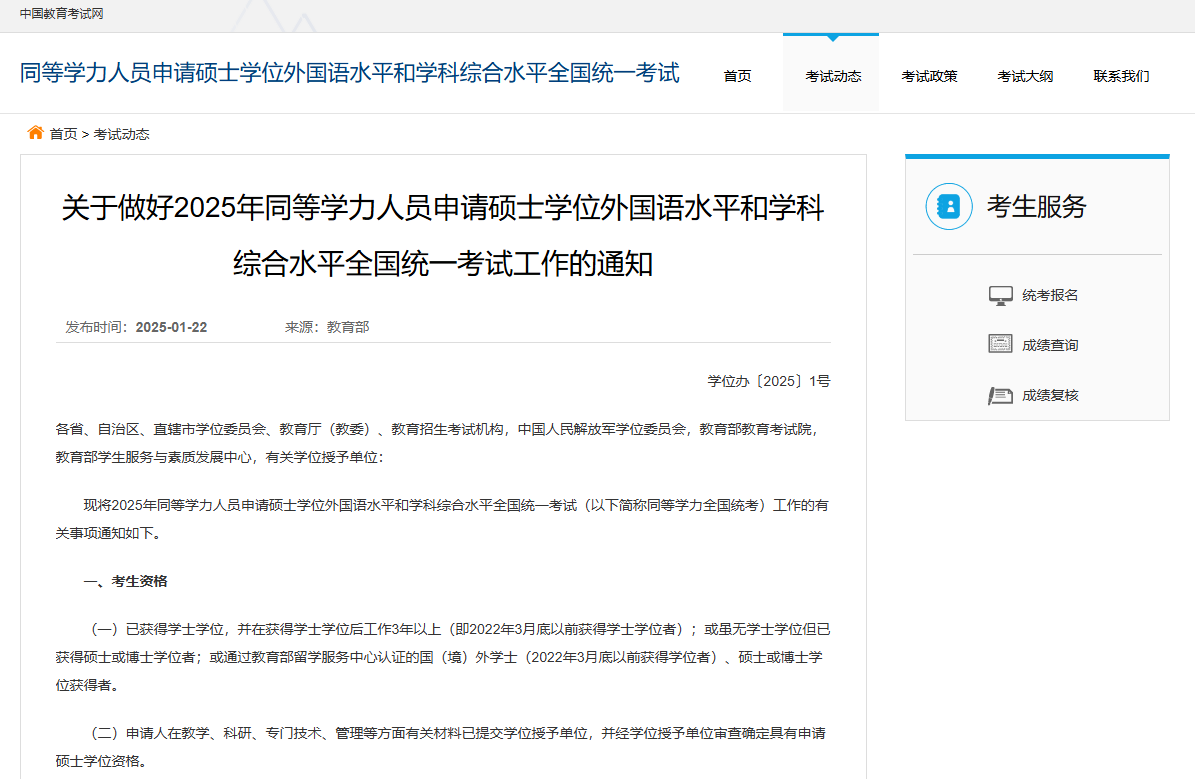Open the 统考报名 service link
The width and height of the screenshot is (1195, 779).
1050,296
